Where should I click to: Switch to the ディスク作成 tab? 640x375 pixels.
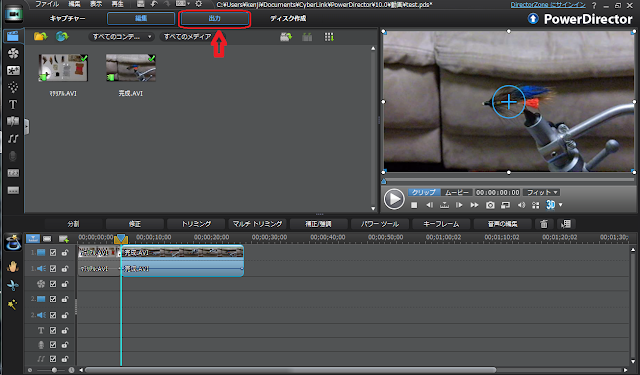pos(288,19)
